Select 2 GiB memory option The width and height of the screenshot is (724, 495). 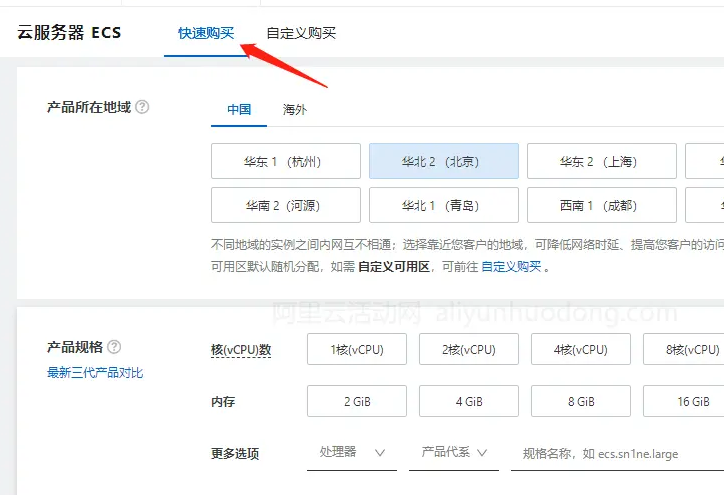click(357, 401)
